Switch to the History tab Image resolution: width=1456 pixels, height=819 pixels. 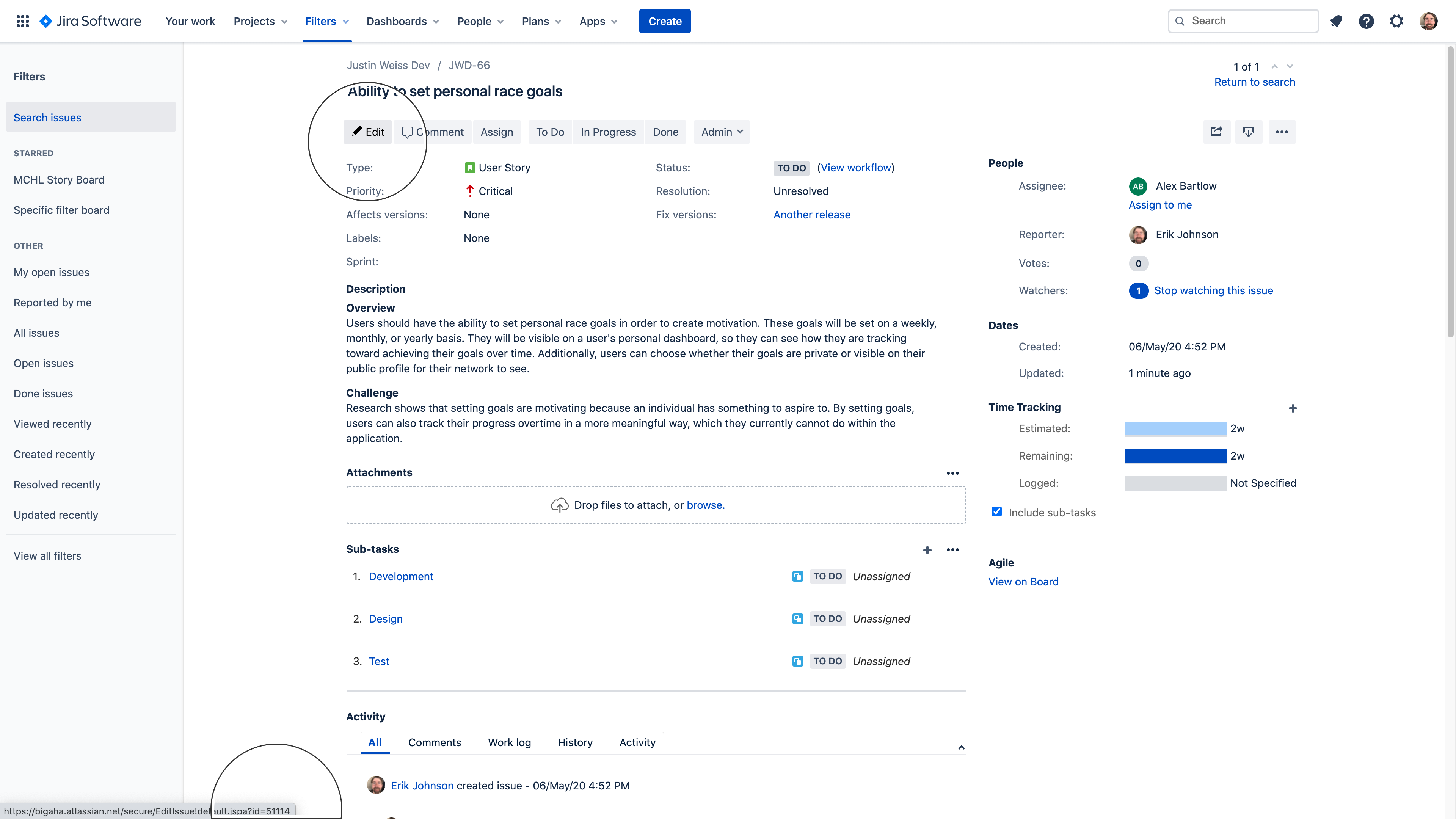point(575,742)
